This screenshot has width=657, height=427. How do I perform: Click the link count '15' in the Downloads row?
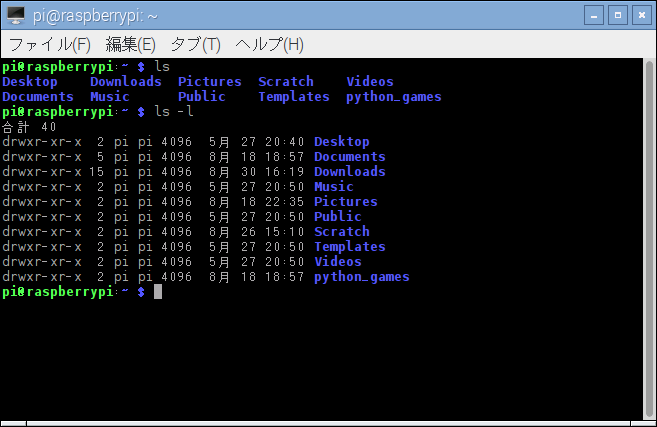coord(96,172)
